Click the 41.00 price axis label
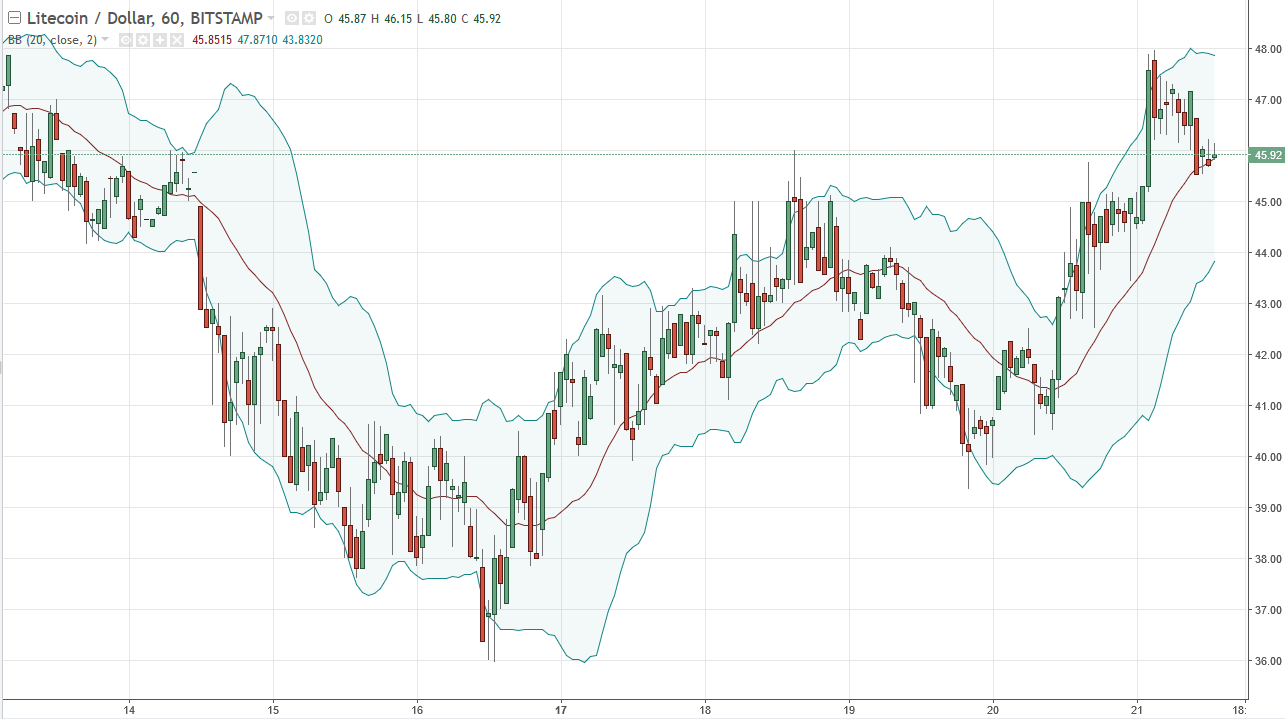Screen dimensions: 1285x719 (1267, 406)
